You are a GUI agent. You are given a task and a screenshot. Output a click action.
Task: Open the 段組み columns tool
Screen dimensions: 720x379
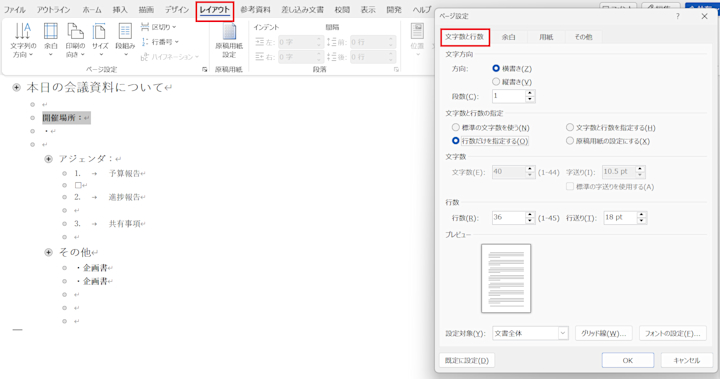coord(125,40)
